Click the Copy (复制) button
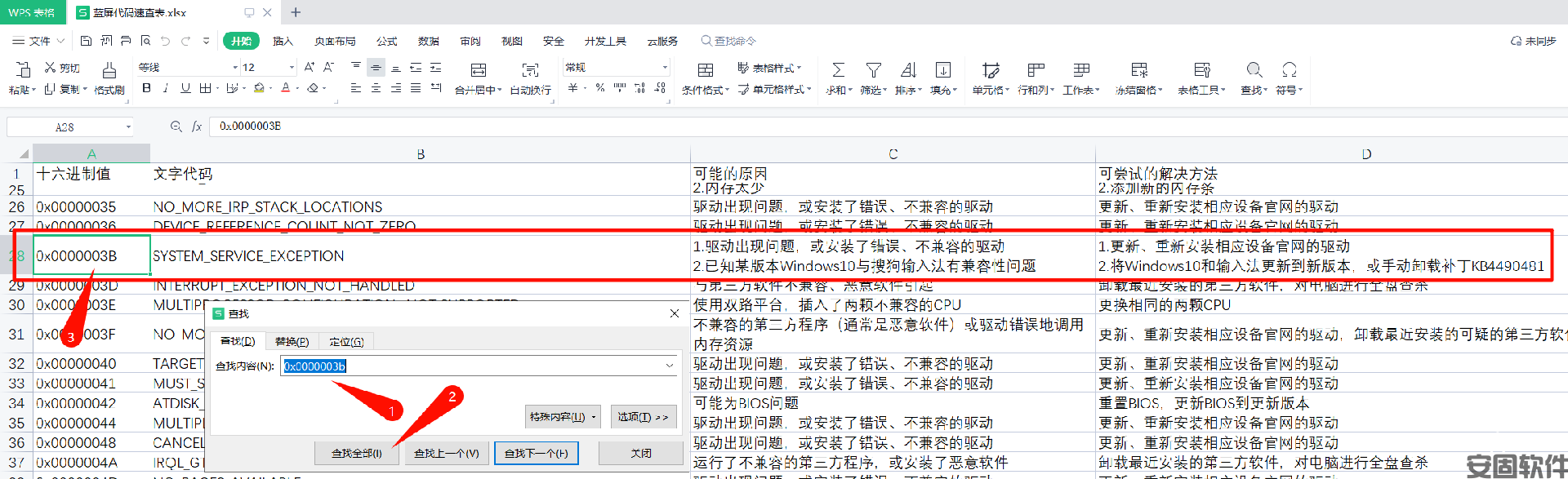This screenshot has width=1568, height=479. click(62, 89)
